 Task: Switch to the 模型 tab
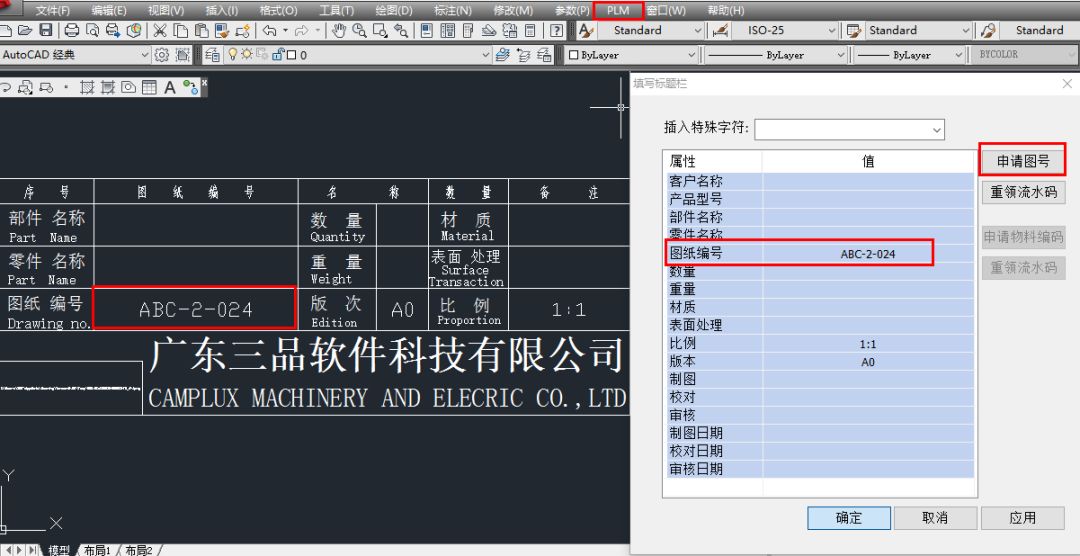point(59,550)
